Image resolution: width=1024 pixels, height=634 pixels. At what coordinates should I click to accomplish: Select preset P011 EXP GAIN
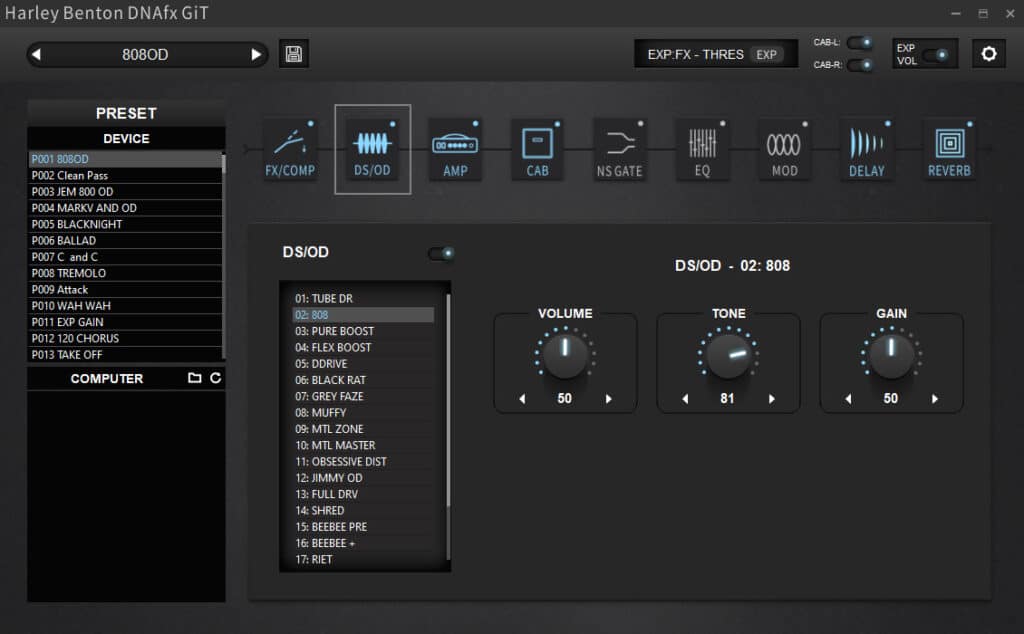pyautogui.click(x=125, y=323)
